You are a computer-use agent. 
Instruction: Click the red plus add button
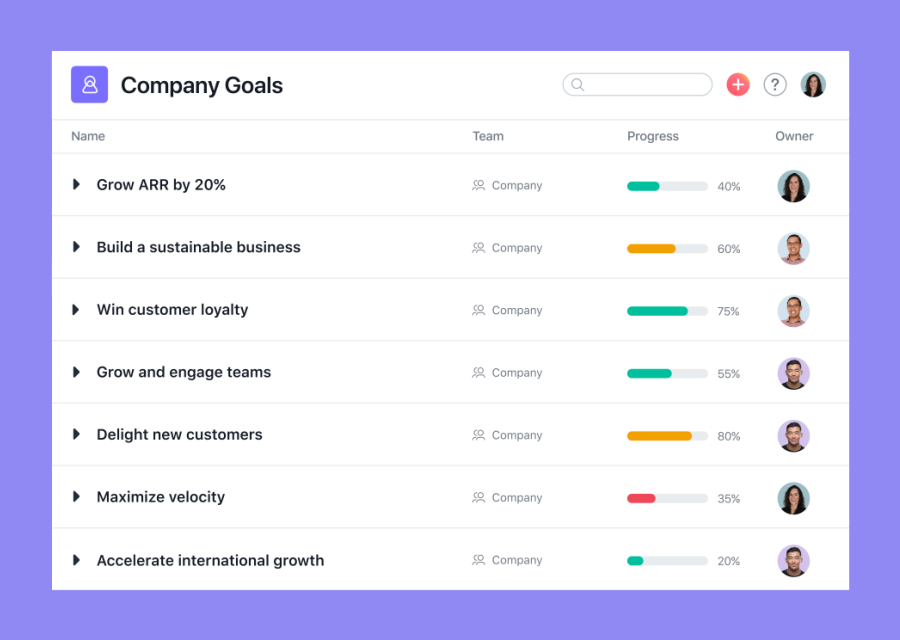[738, 85]
